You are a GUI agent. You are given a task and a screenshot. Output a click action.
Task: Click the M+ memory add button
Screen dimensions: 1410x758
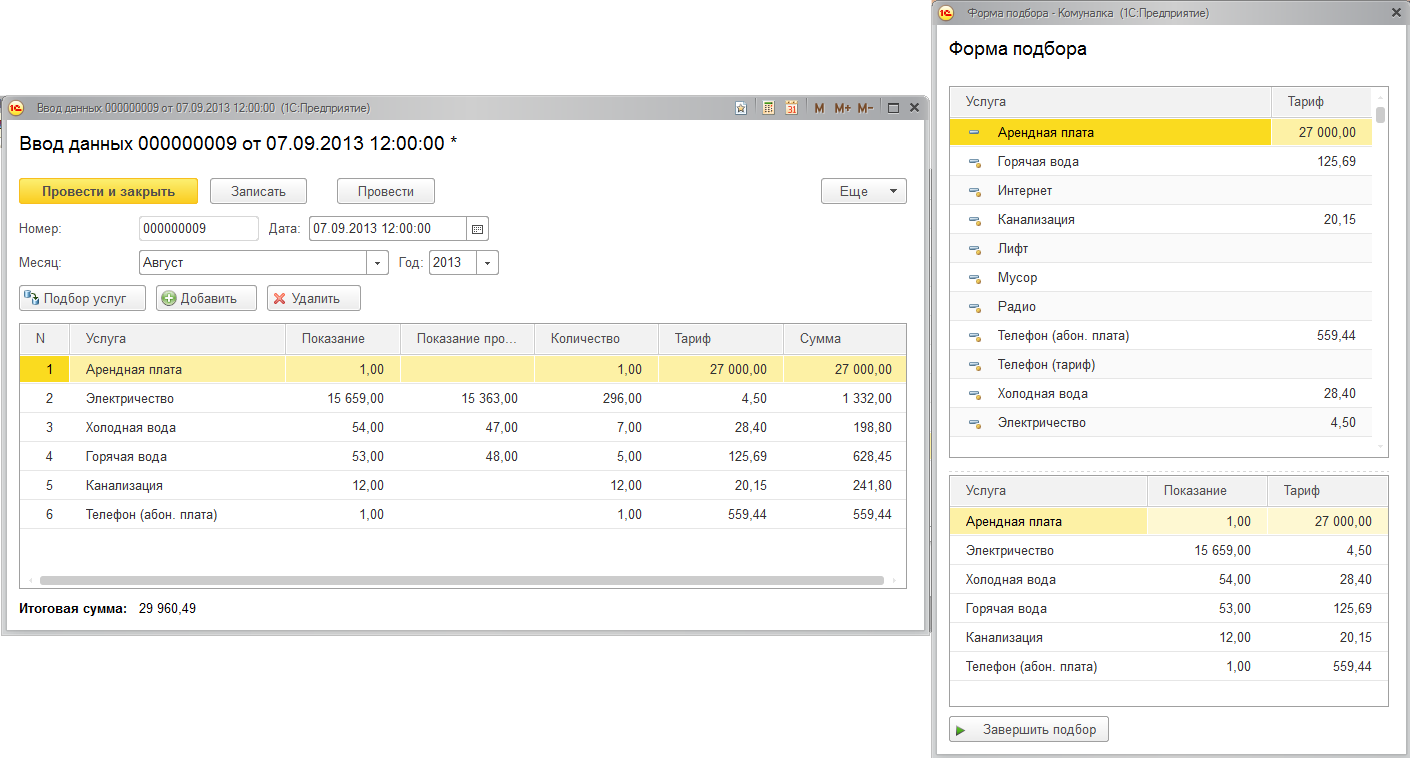point(842,108)
